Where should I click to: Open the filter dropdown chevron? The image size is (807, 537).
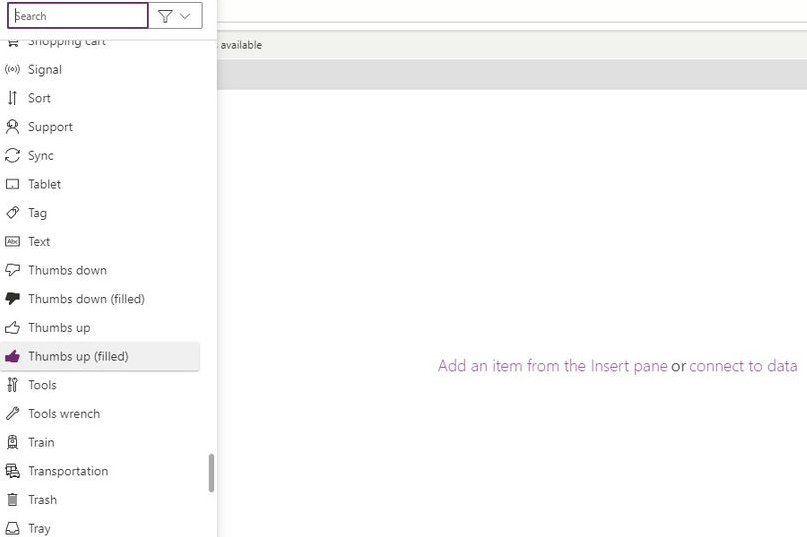[x=185, y=16]
